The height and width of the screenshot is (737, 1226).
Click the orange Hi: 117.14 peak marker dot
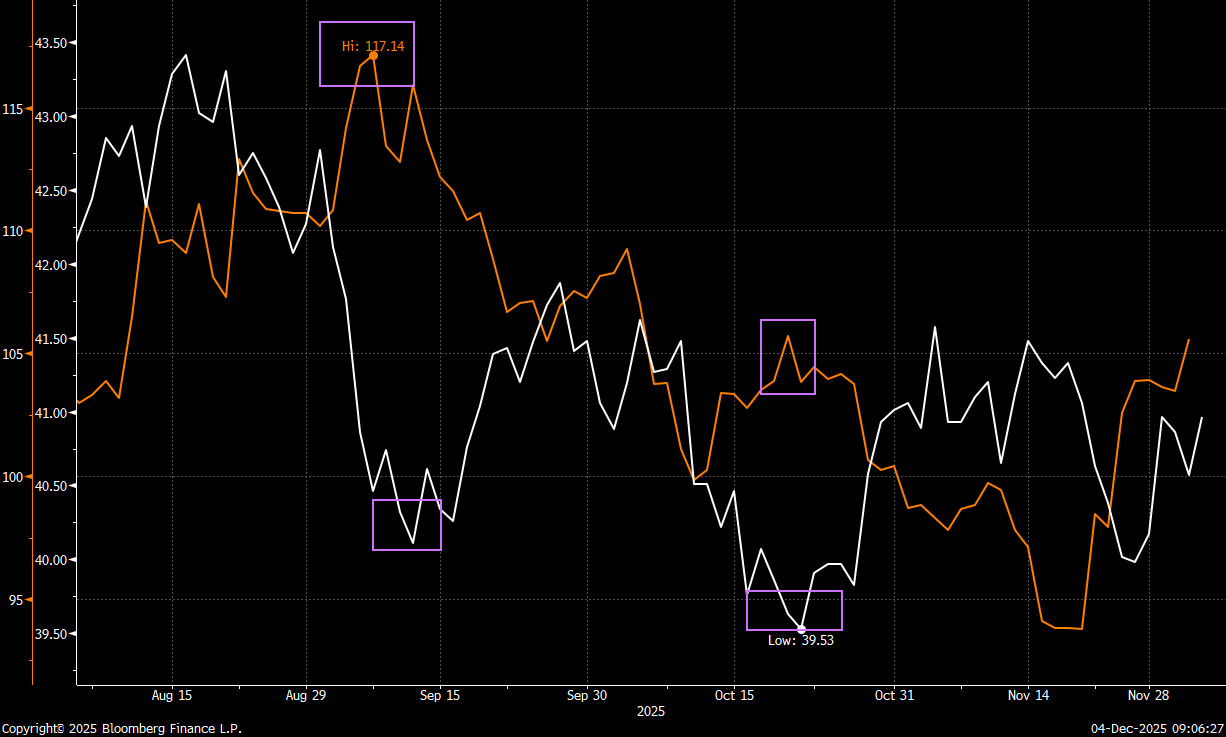point(373,55)
